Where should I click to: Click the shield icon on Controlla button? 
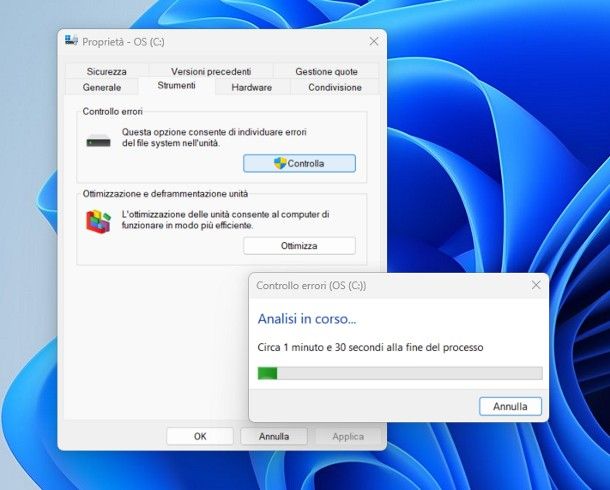point(280,163)
